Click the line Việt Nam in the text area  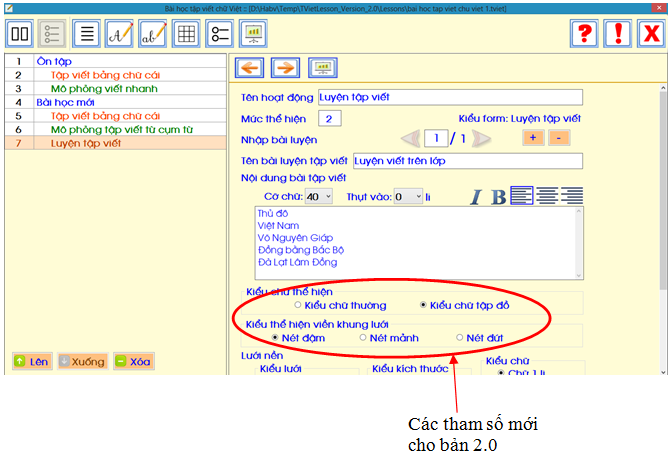tap(278, 226)
